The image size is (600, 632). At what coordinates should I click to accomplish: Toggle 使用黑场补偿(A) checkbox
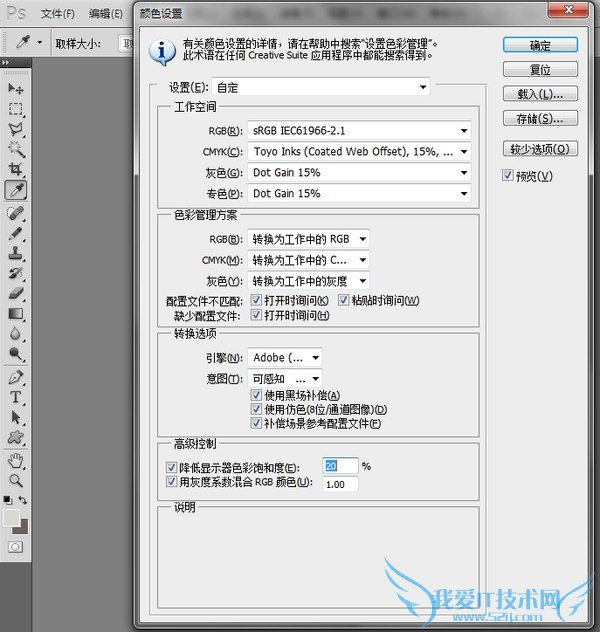point(256,395)
